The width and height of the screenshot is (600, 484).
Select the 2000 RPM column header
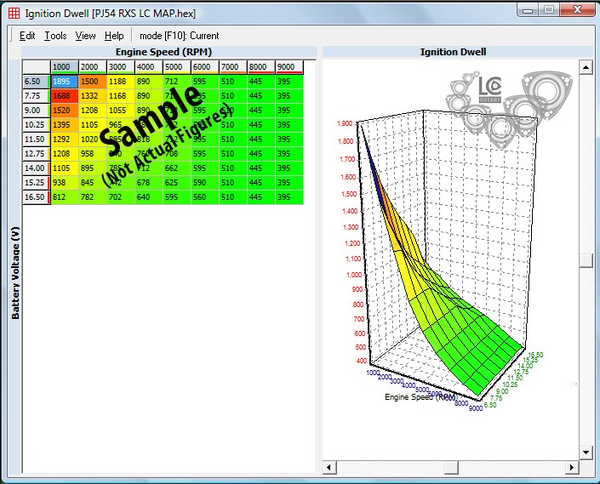[93, 67]
